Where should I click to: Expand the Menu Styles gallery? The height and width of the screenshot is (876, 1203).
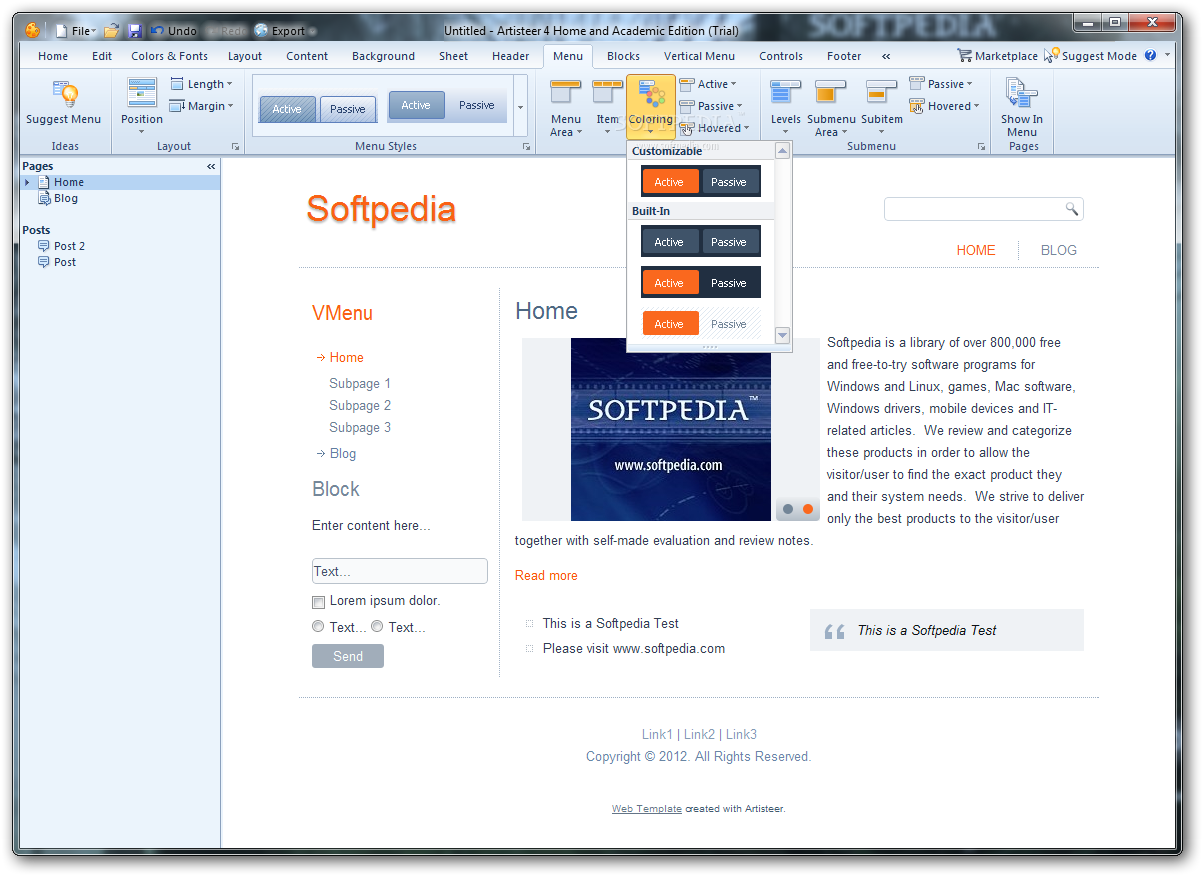pyautogui.click(x=520, y=106)
